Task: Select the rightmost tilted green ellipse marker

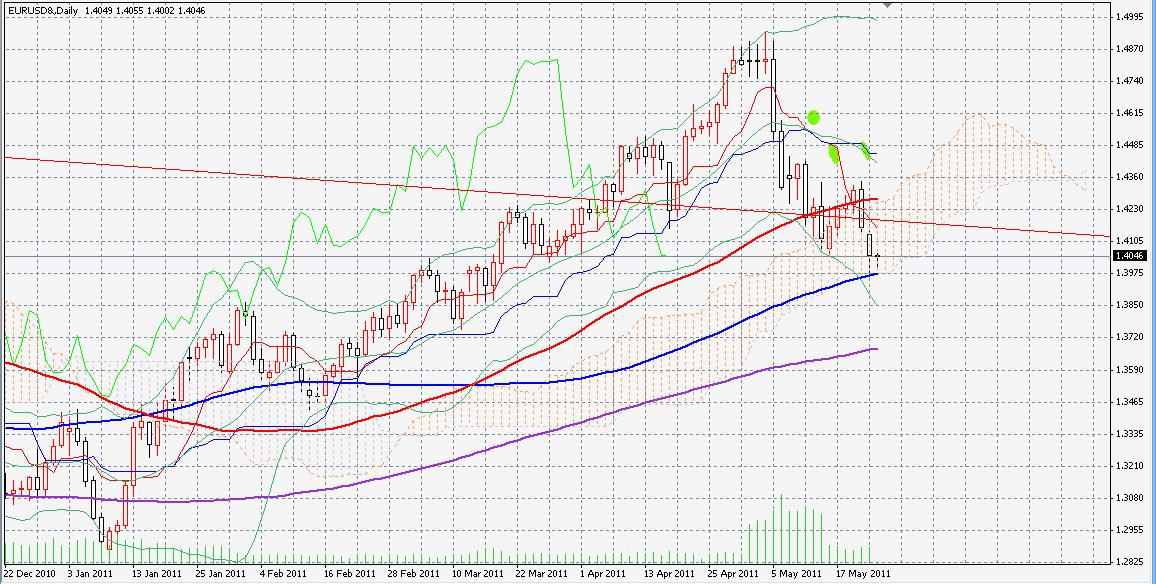Action: coord(867,151)
